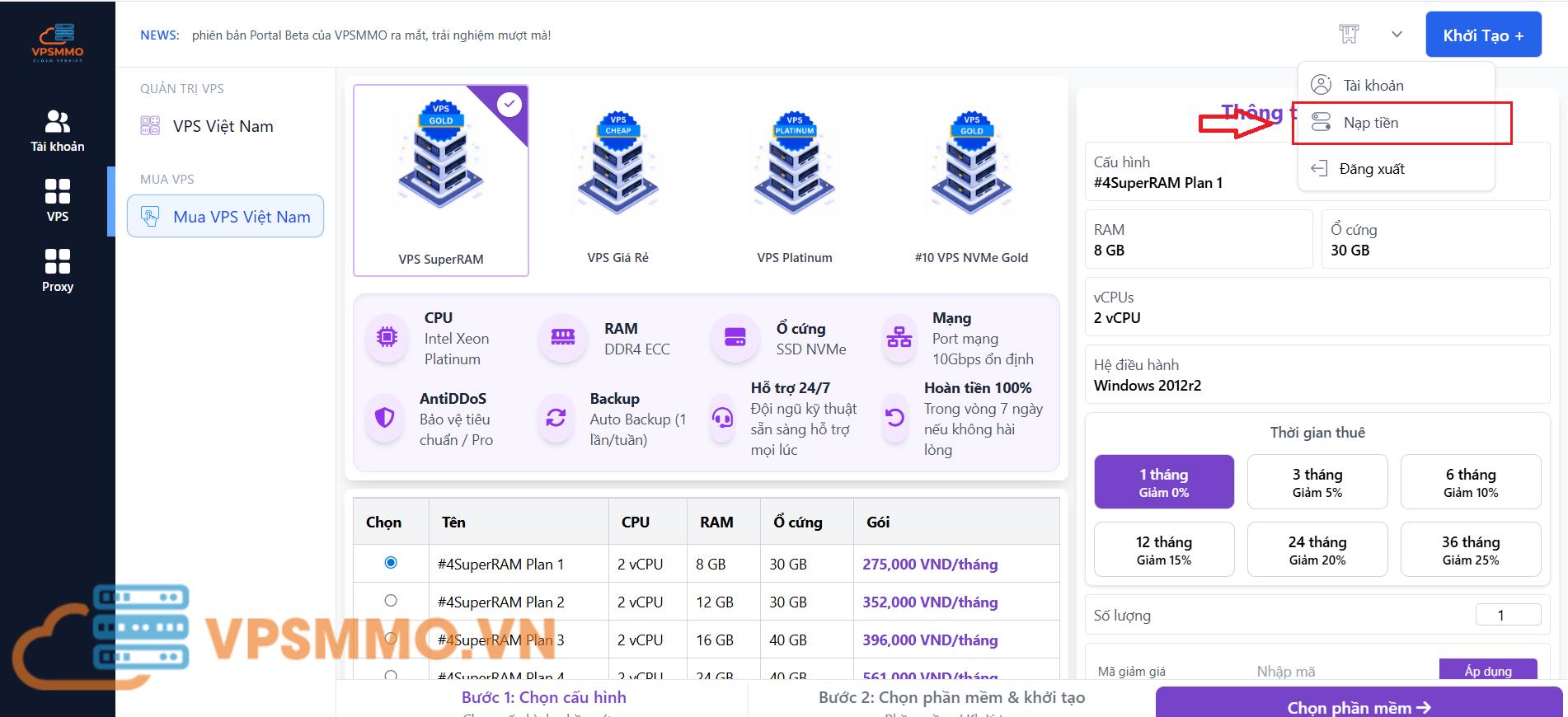
Task: Choose Nạp tiền from the account menu
Action: pyautogui.click(x=1370, y=123)
